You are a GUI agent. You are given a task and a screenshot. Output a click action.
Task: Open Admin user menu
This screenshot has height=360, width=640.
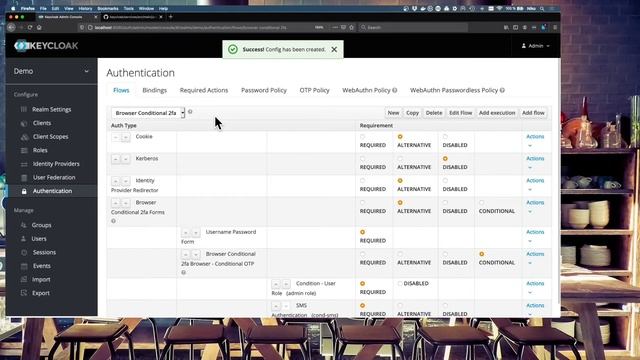[x=535, y=46]
